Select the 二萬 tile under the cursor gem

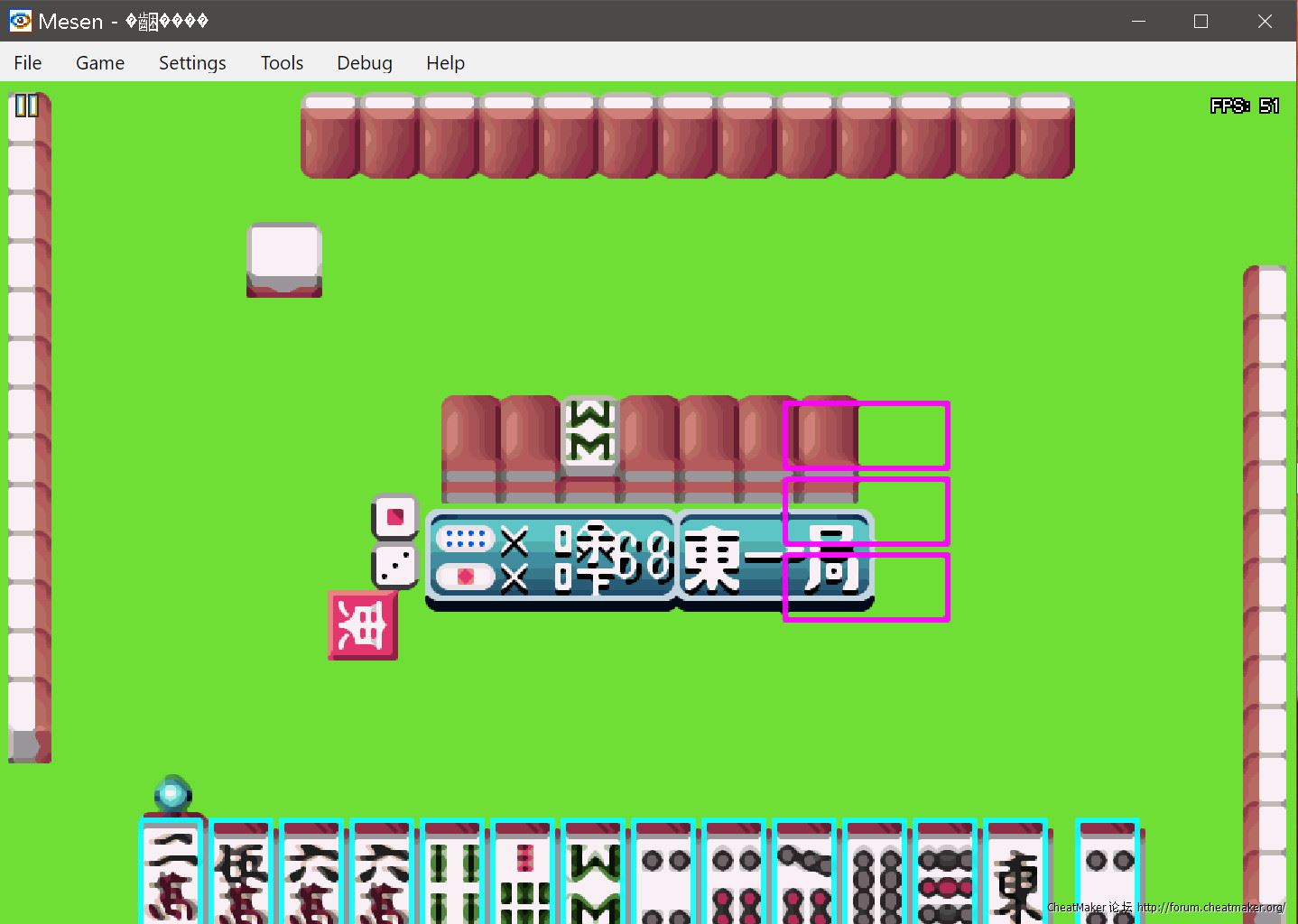[172, 872]
